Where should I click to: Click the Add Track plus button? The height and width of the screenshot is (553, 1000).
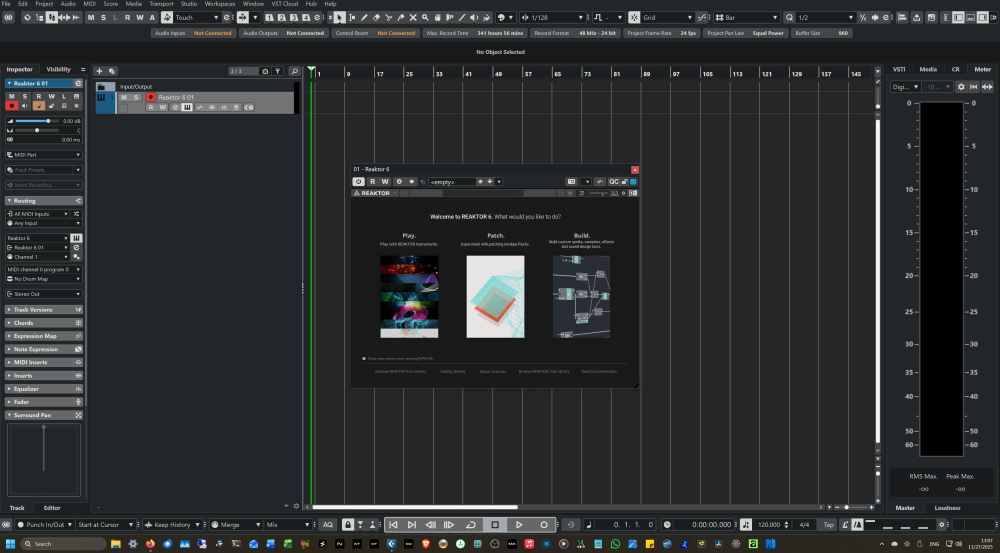click(99, 72)
